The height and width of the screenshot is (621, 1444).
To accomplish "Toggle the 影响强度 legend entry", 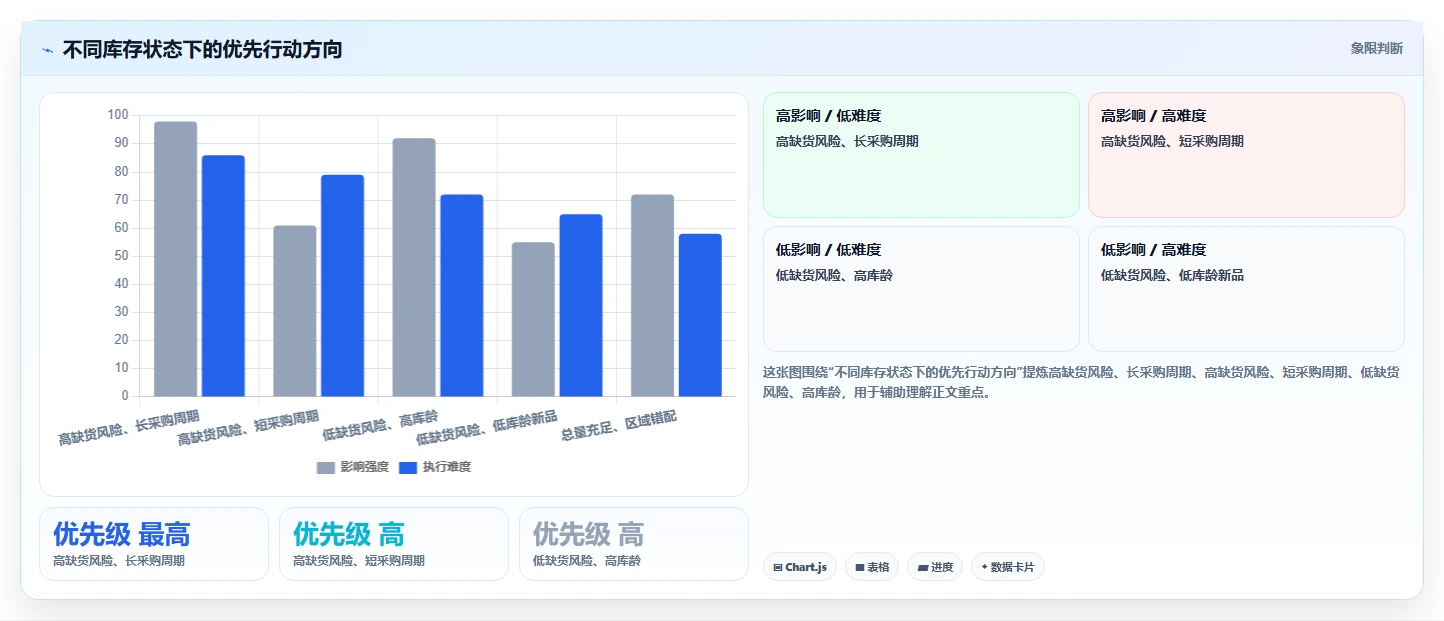I will point(353,467).
